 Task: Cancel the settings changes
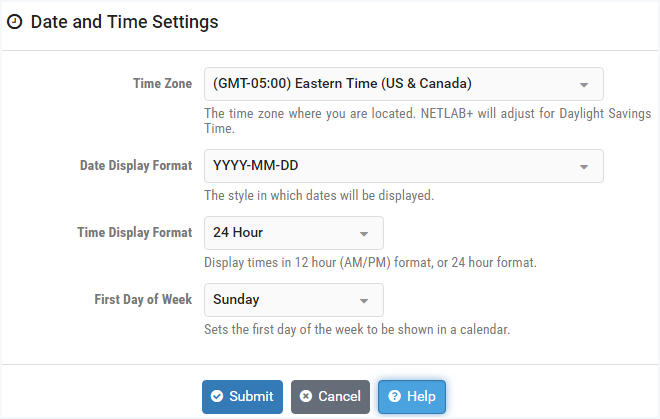click(330, 397)
